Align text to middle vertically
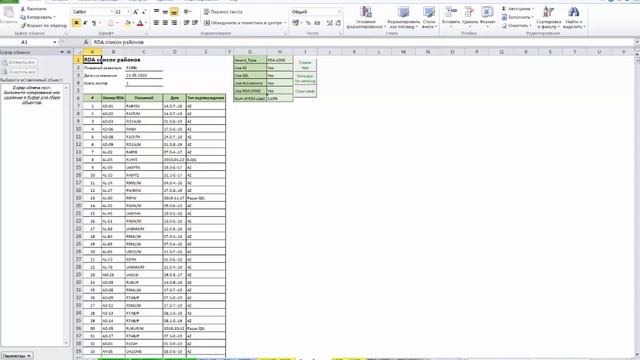 [x=165, y=12]
